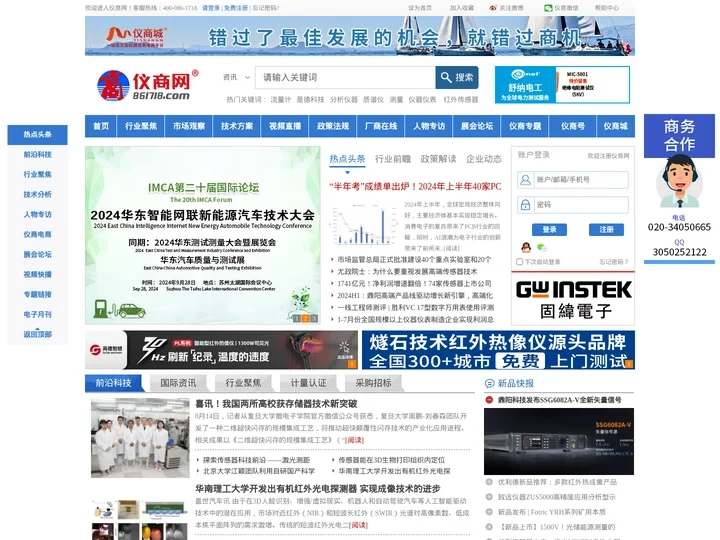
Task: Switch to 采购招标 tab
Action: click(373, 383)
